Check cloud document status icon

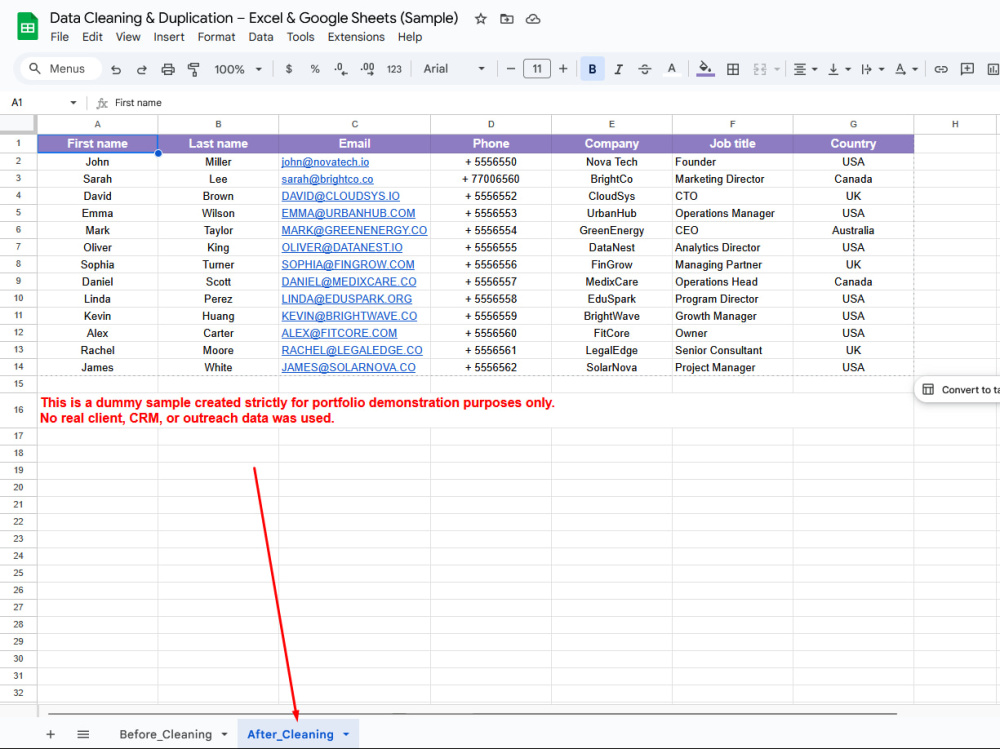533,19
